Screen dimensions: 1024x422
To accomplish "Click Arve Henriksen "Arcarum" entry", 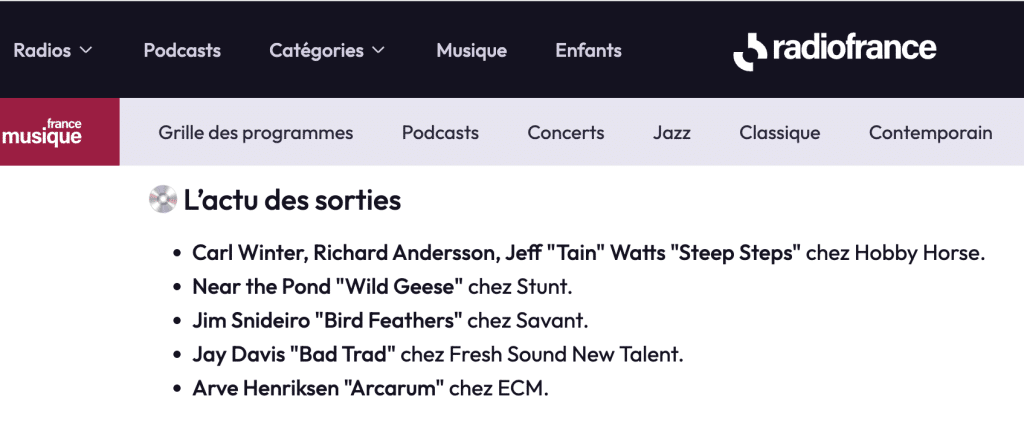I will click(318, 387).
